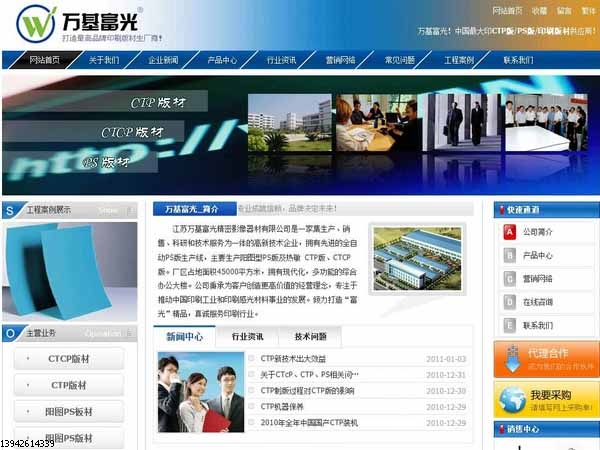Open 联系我们 in the navigation bar
600x450 pixels.
(518, 60)
